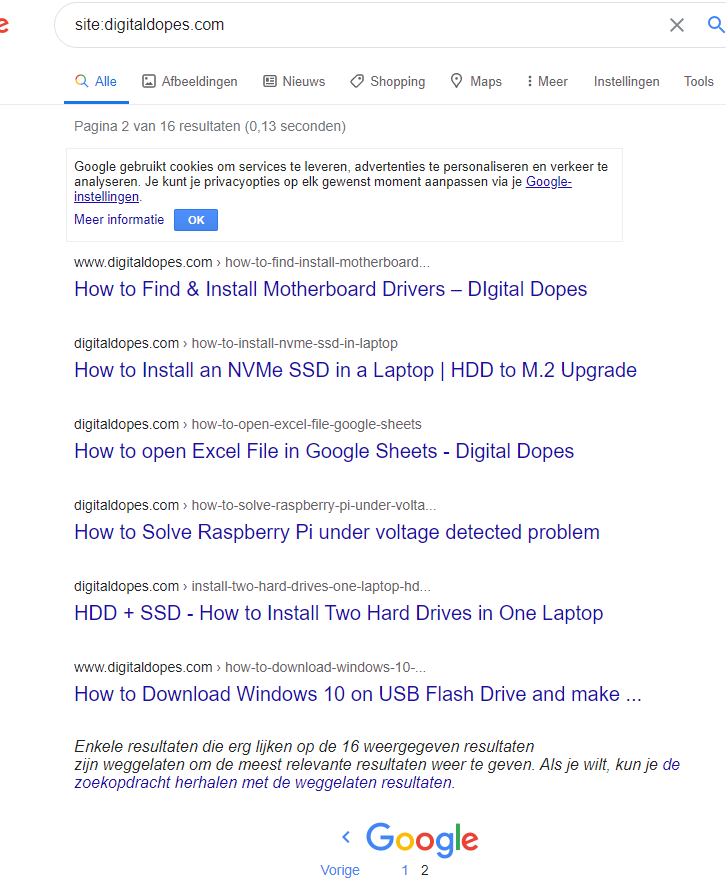Repeat the search with omitted results link

click(x=263, y=782)
